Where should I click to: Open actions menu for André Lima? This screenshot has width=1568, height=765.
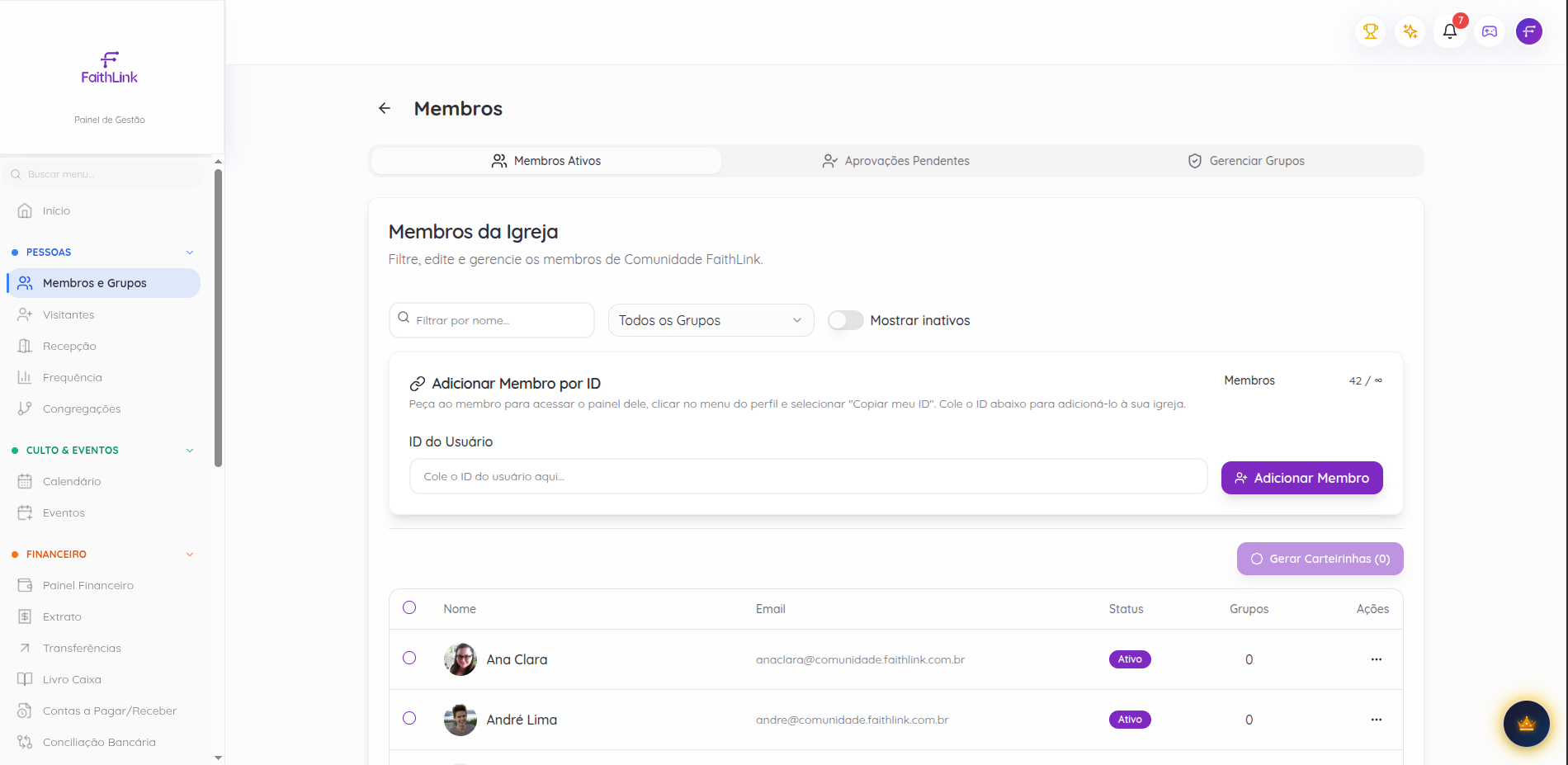pyautogui.click(x=1377, y=720)
